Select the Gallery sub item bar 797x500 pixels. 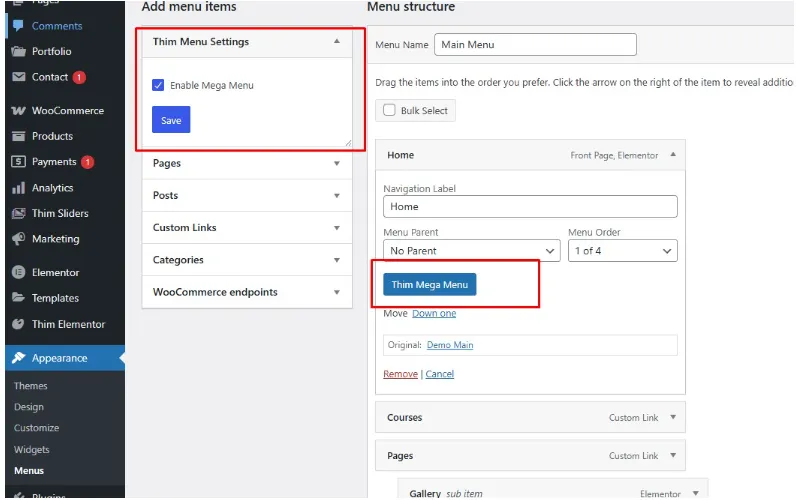click(x=553, y=490)
